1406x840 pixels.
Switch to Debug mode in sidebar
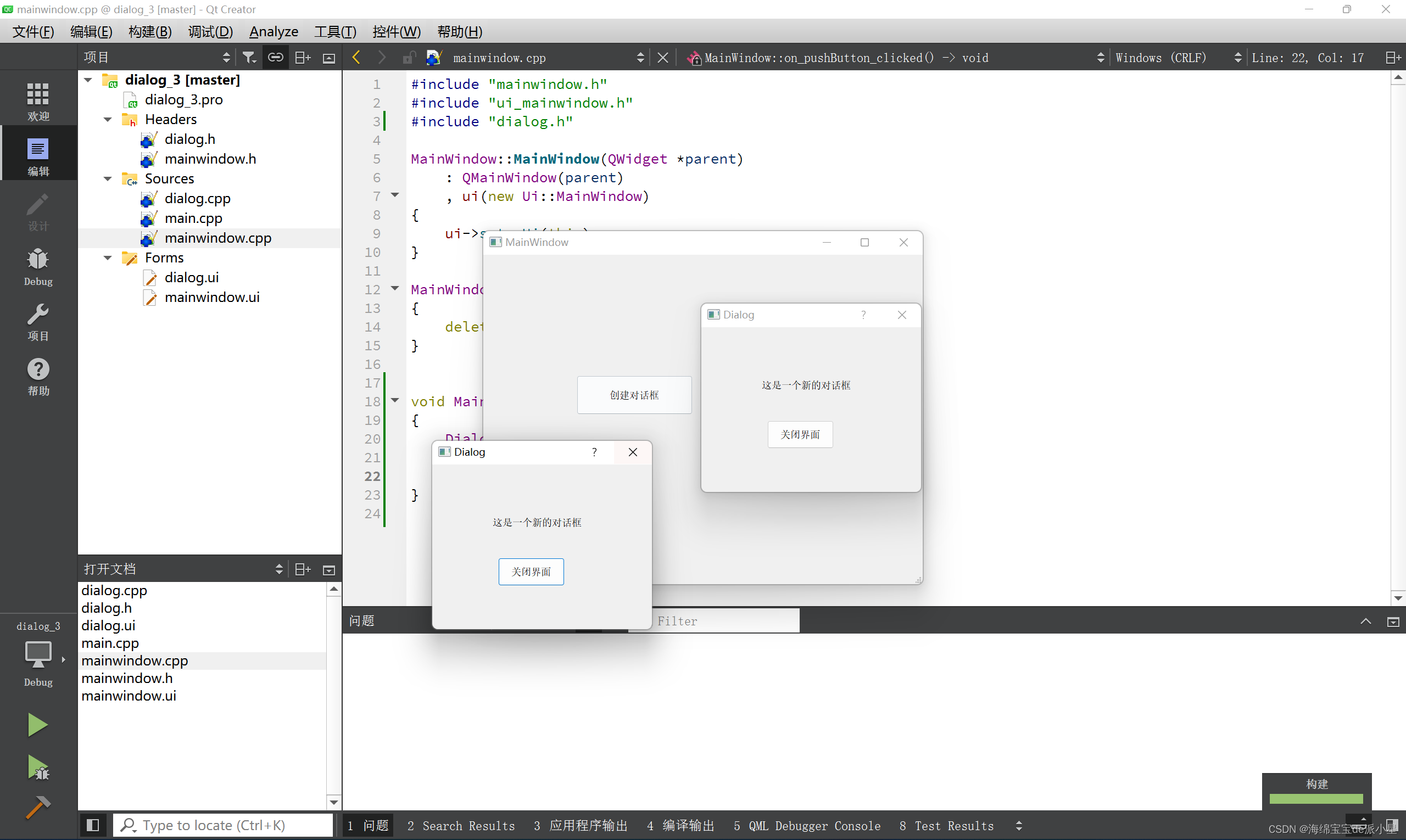point(38,267)
